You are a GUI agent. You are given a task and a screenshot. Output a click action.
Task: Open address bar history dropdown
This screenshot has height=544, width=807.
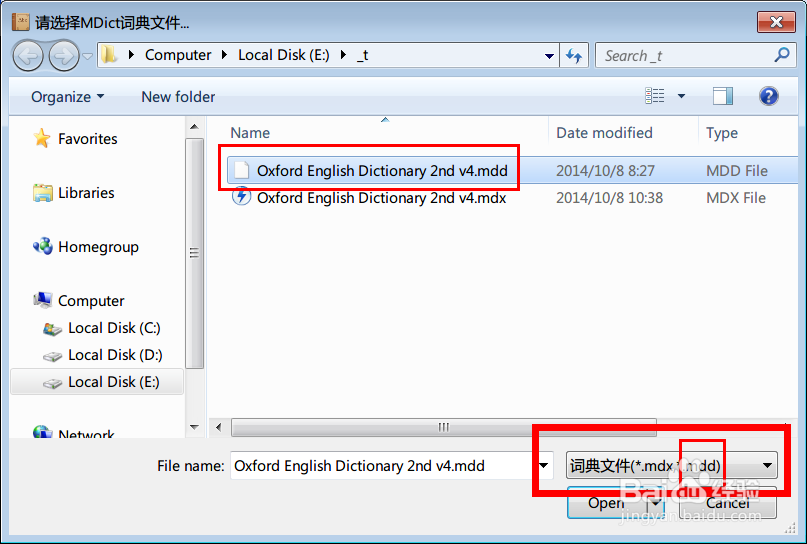tap(549, 56)
